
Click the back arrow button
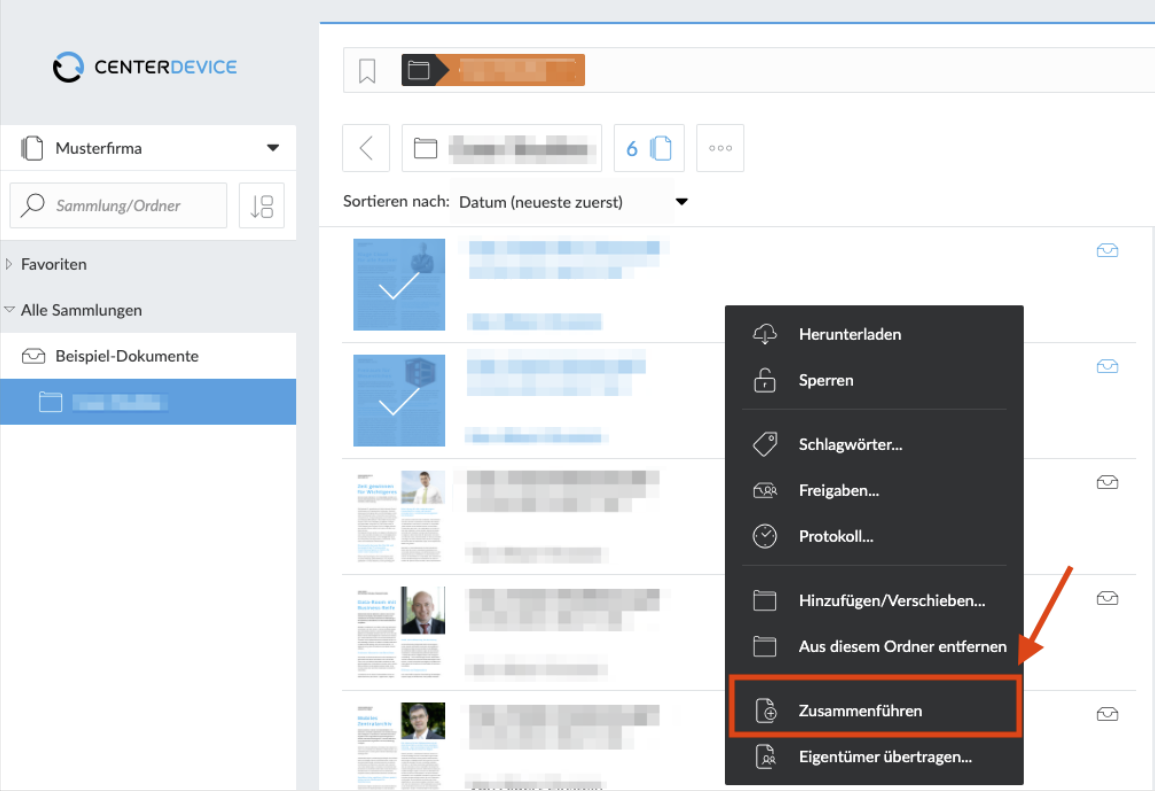(366, 148)
